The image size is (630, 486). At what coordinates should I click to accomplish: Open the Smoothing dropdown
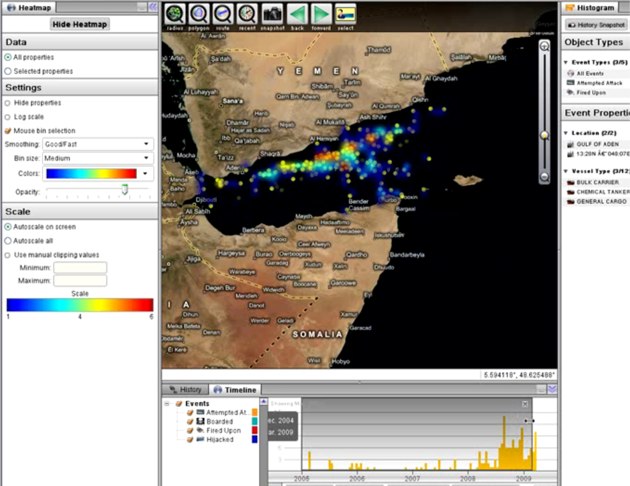click(98, 144)
